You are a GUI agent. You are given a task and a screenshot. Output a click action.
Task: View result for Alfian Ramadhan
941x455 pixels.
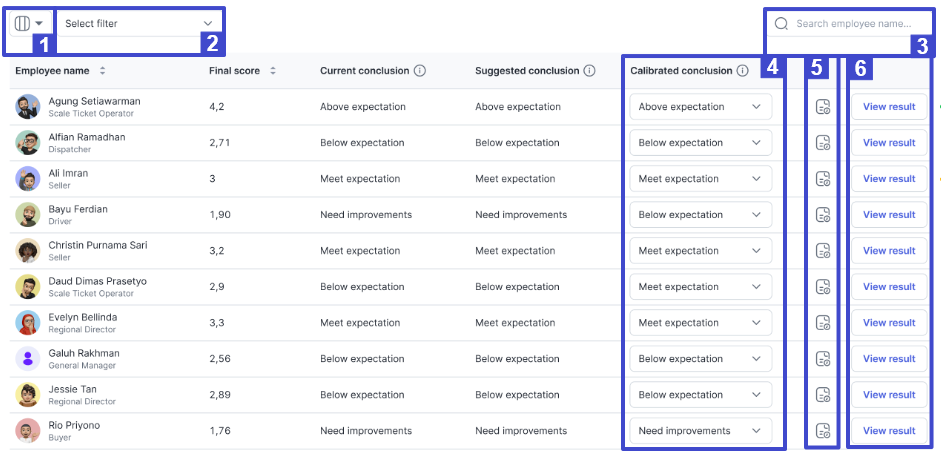click(x=889, y=143)
